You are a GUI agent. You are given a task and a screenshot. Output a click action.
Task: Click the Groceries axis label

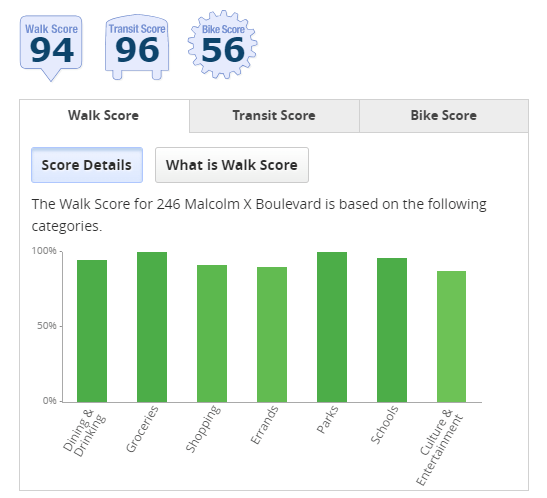point(142,429)
